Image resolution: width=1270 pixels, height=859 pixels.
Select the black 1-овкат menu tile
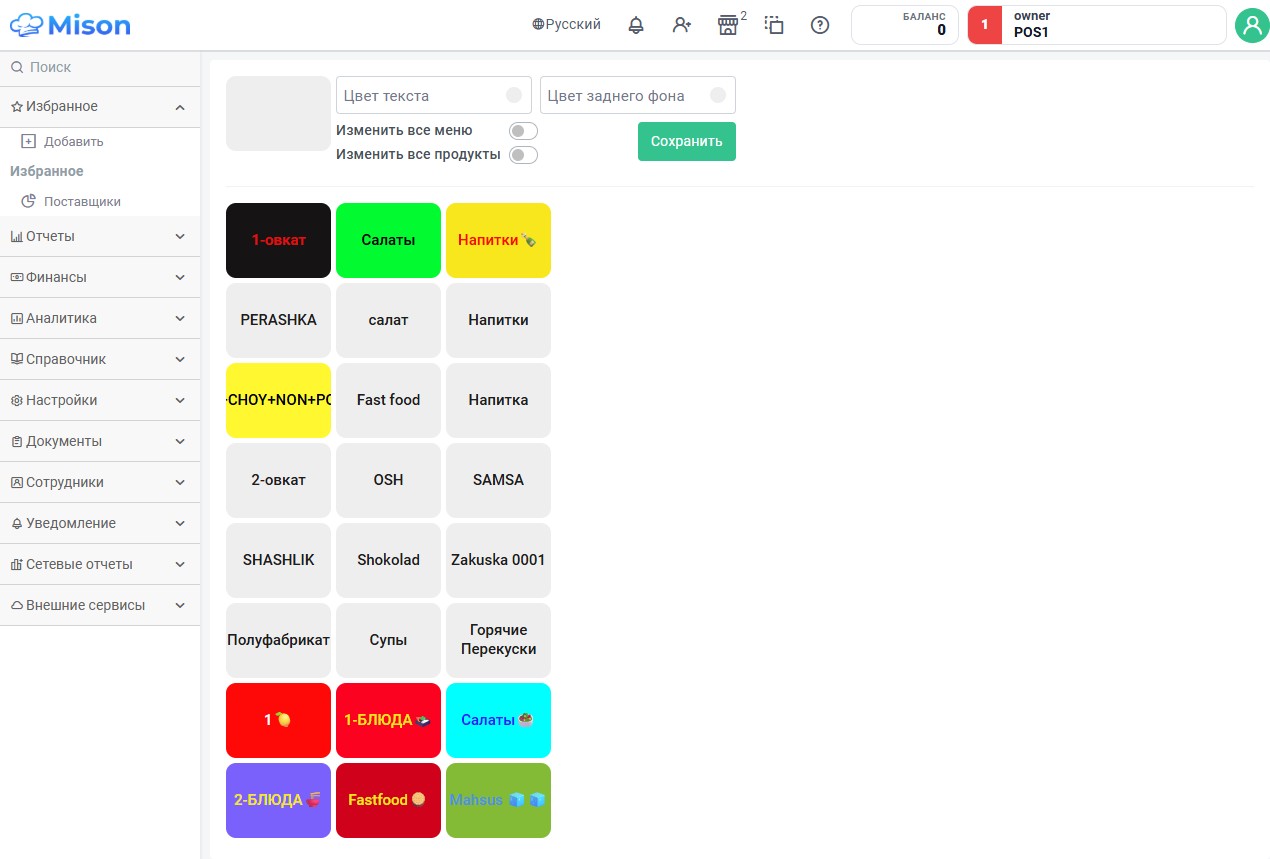click(x=278, y=240)
